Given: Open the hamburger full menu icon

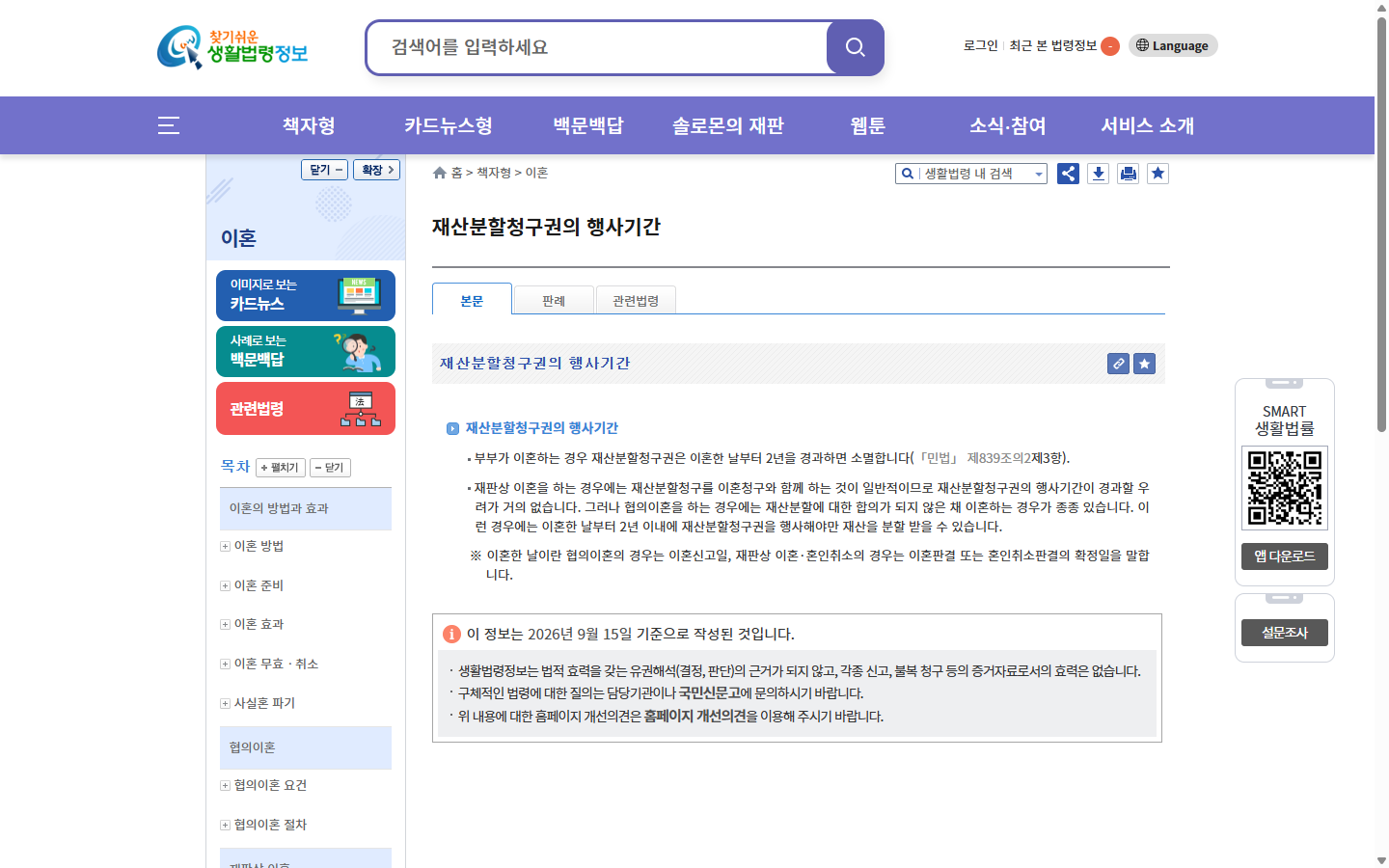Looking at the screenshot, I should (169, 125).
